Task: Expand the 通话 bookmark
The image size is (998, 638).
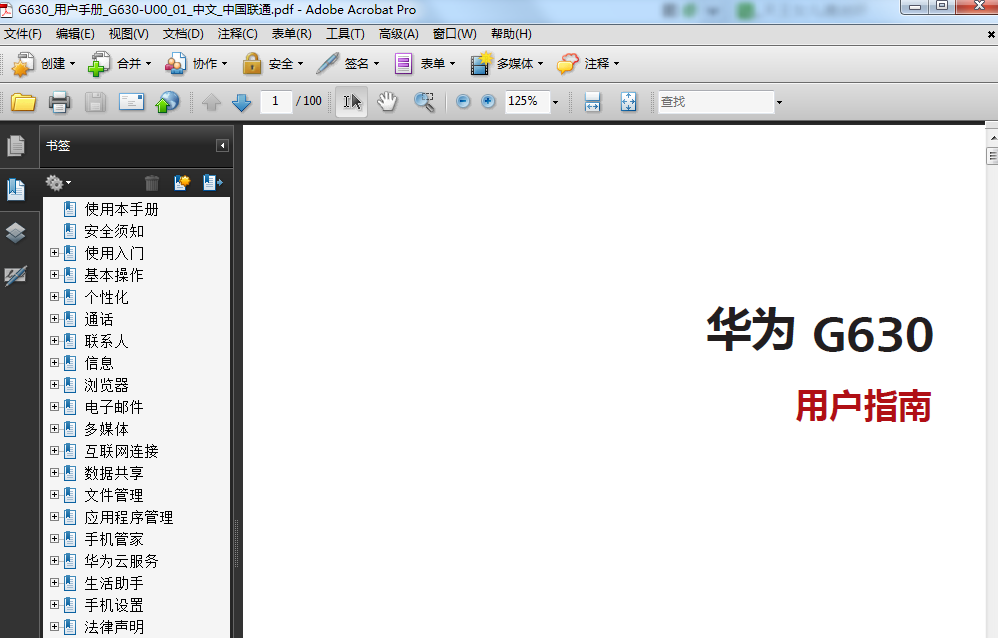Action: pos(54,319)
